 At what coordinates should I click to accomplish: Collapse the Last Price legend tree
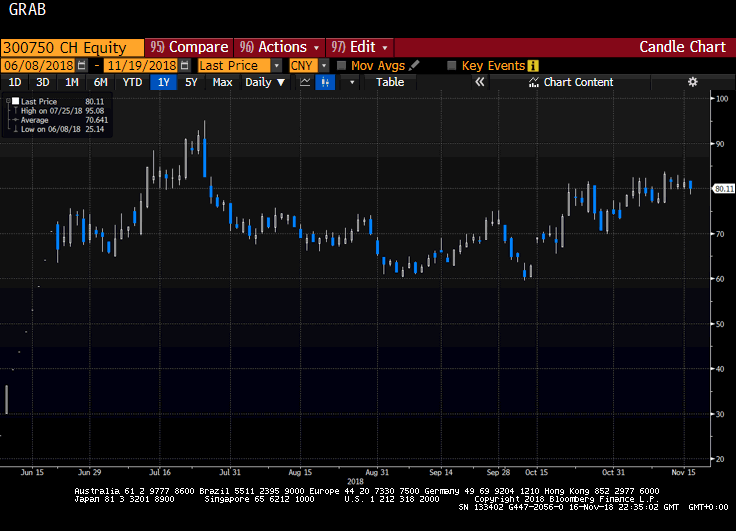point(6,101)
